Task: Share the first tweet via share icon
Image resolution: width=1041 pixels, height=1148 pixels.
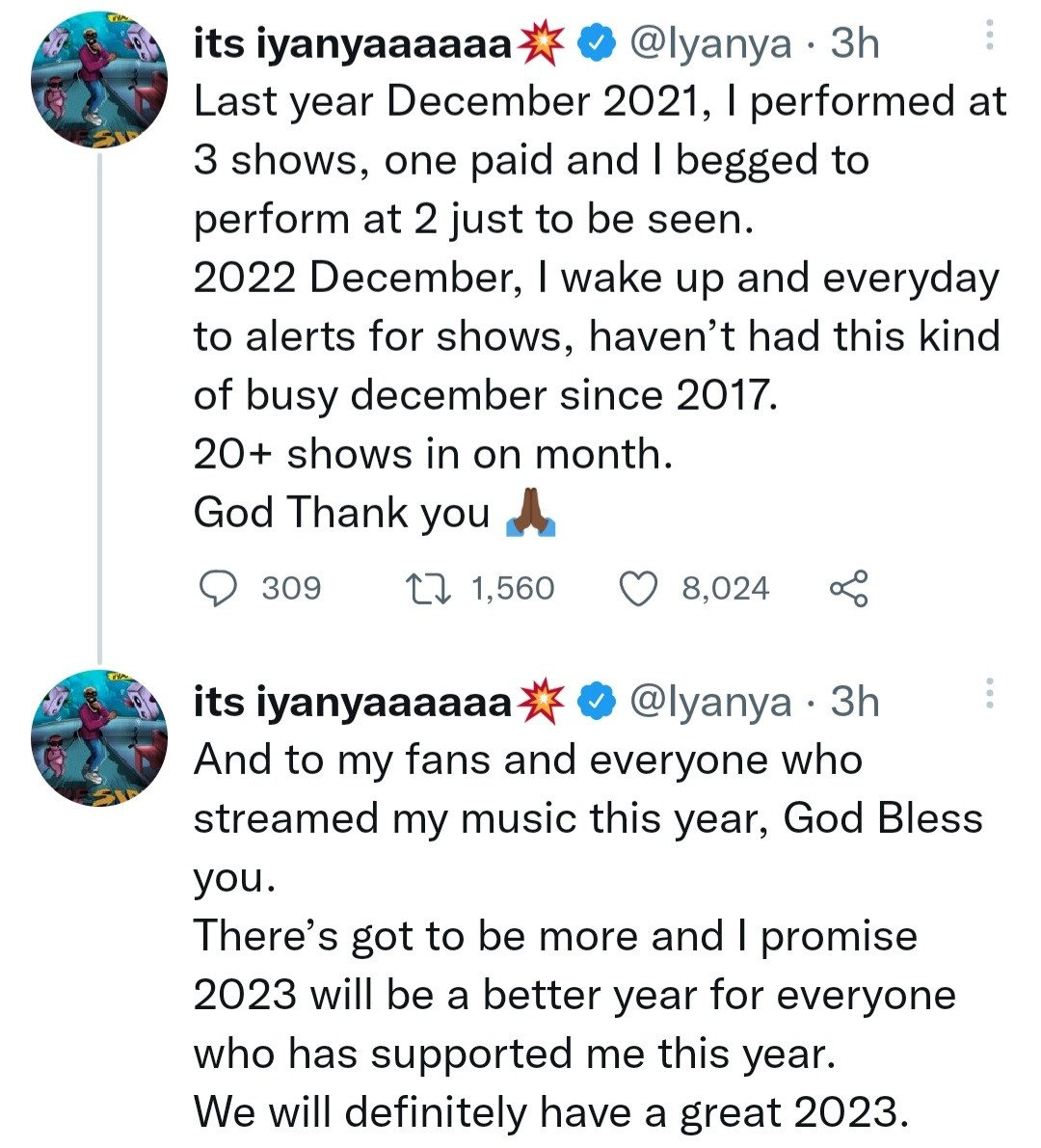Action: 848,587
